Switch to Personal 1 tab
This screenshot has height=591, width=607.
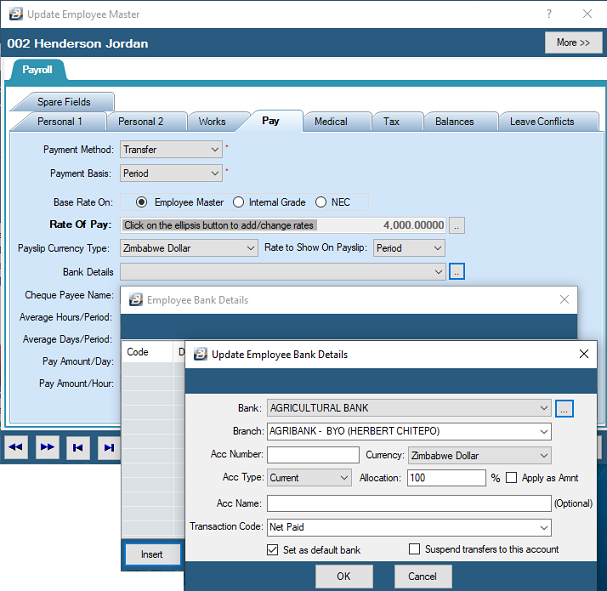[x=59, y=122]
